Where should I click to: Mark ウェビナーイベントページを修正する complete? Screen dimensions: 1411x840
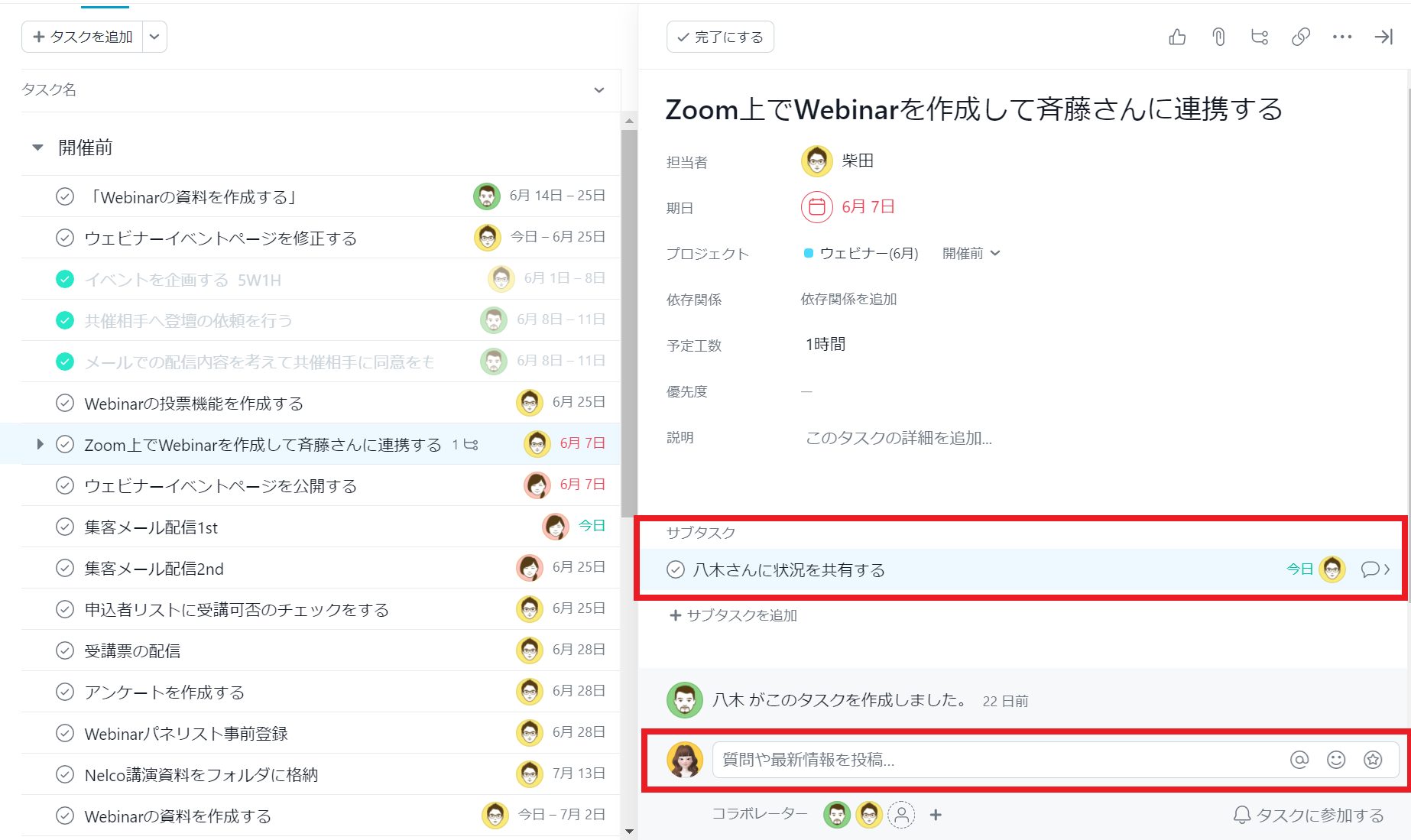pos(65,238)
